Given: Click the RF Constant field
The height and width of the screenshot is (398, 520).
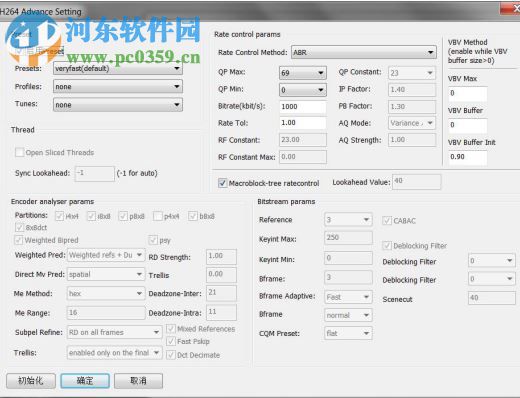Looking at the screenshot, I should 303,140.
